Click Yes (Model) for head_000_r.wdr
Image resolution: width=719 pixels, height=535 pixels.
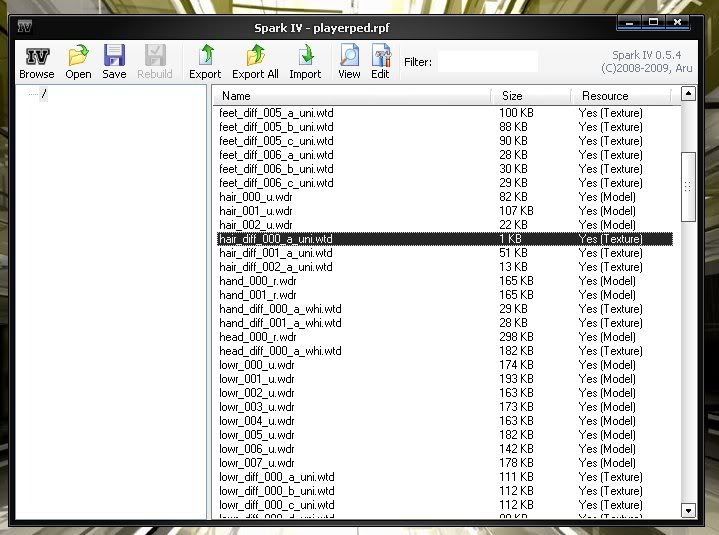[x=607, y=337]
